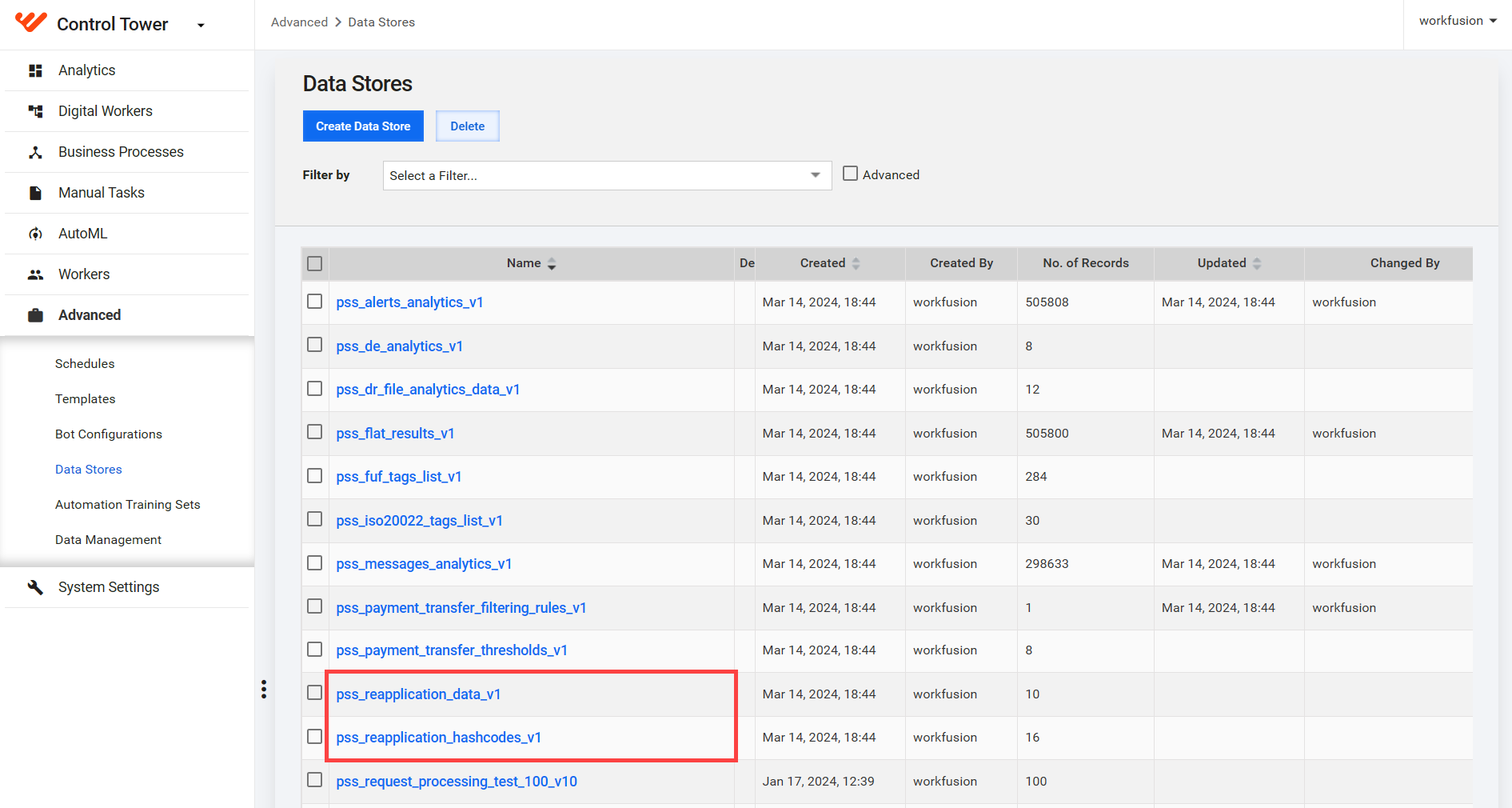
Task: Enable the Advanced filter checkbox
Action: 851,174
